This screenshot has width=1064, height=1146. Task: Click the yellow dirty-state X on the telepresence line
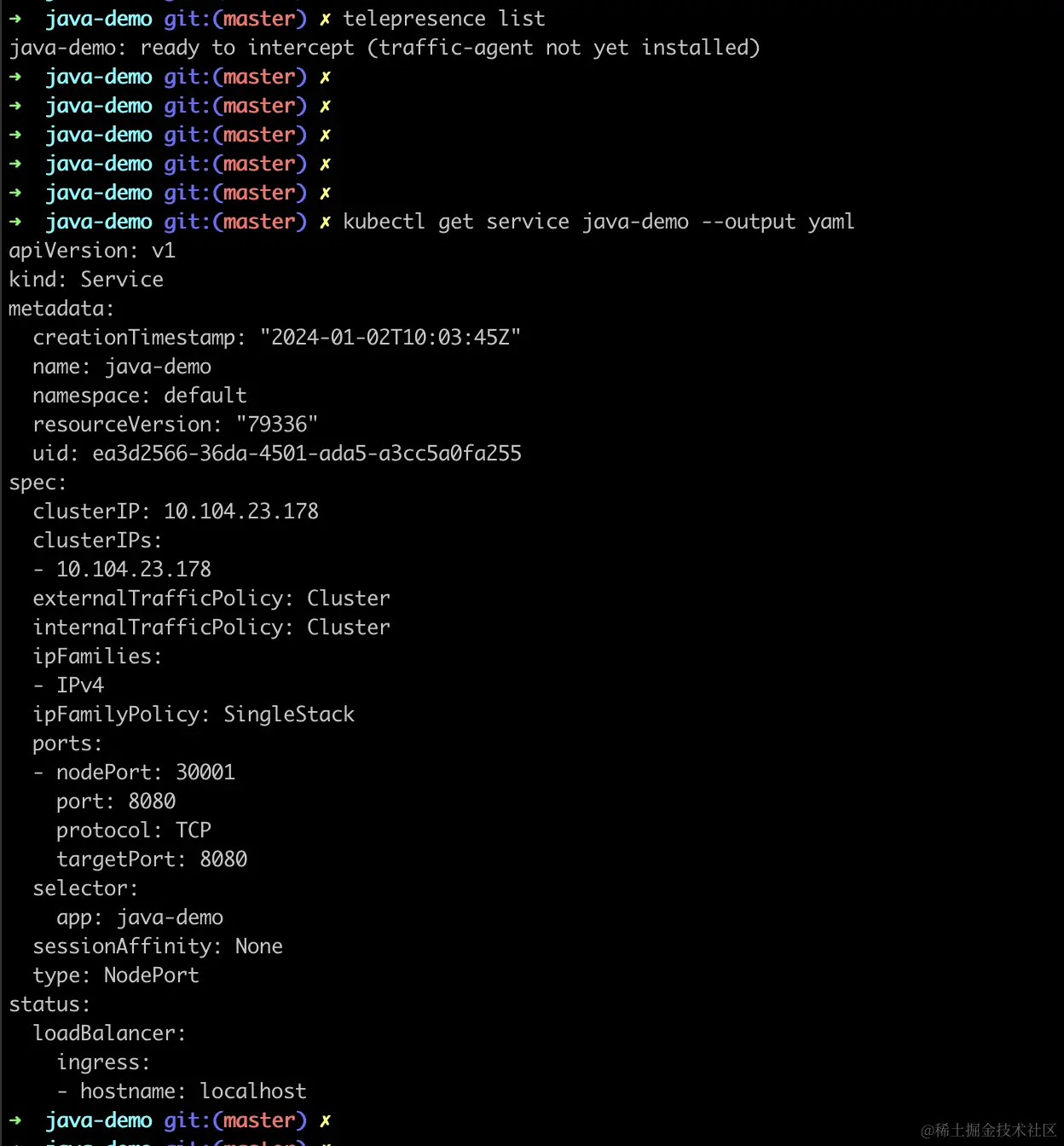coord(325,19)
